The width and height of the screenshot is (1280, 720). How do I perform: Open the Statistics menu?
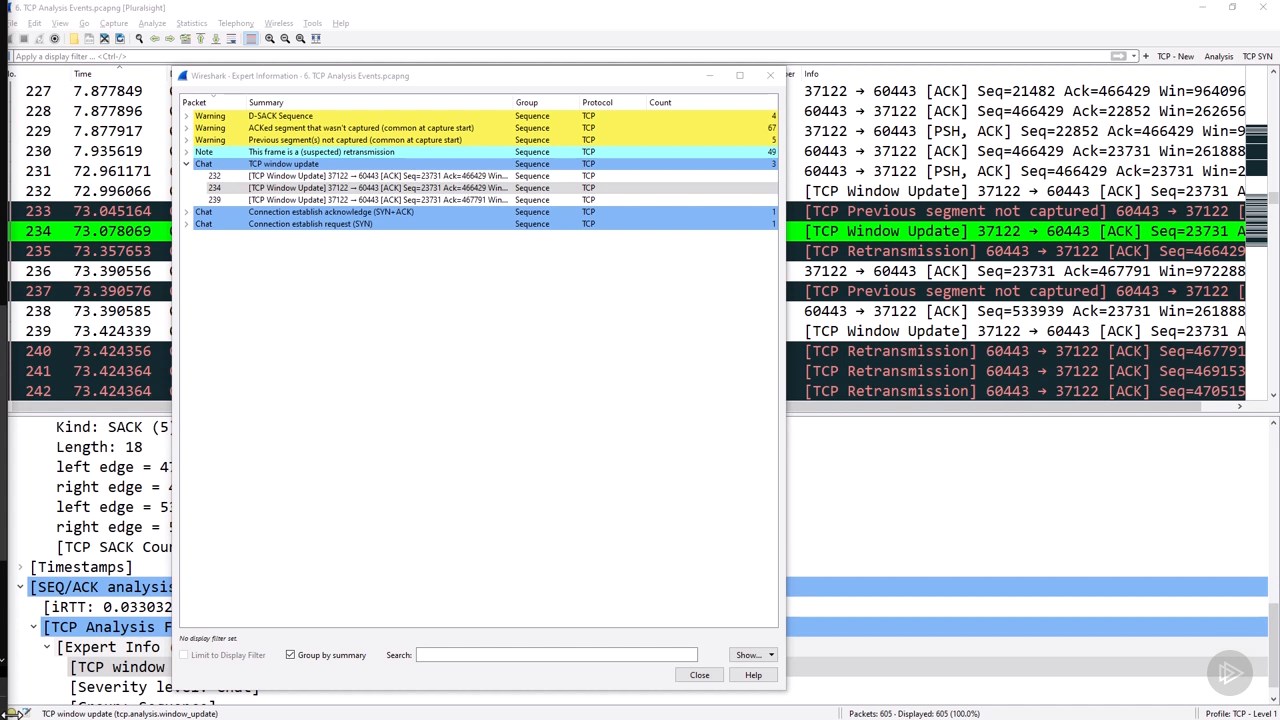click(x=191, y=23)
